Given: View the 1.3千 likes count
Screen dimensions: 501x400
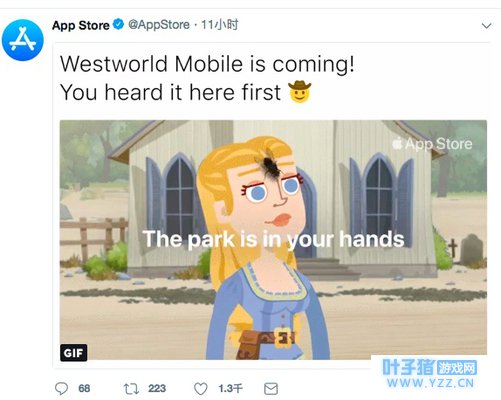Looking at the screenshot, I should pos(230,388).
